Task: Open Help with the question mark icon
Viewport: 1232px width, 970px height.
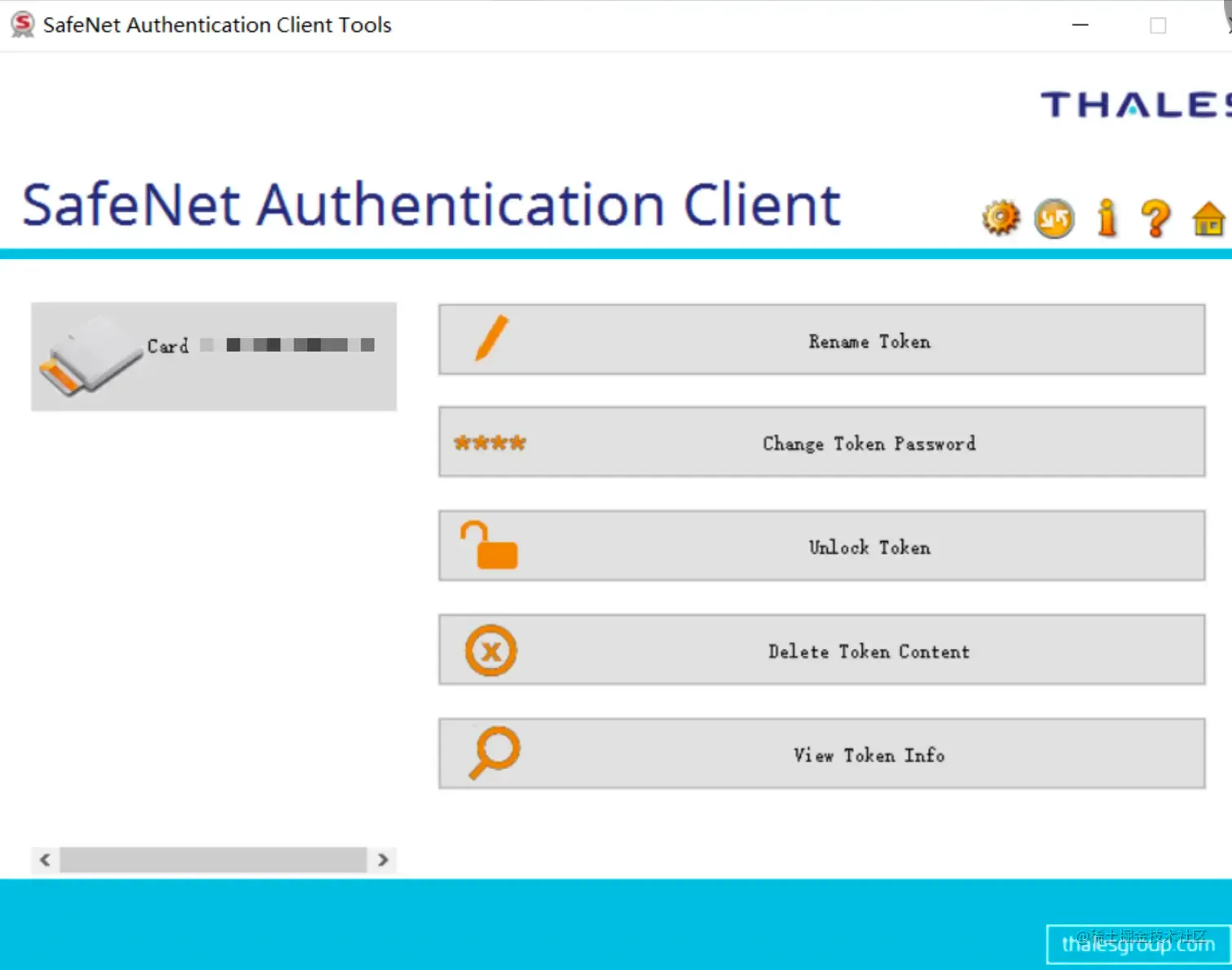Action: [1155, 218]
